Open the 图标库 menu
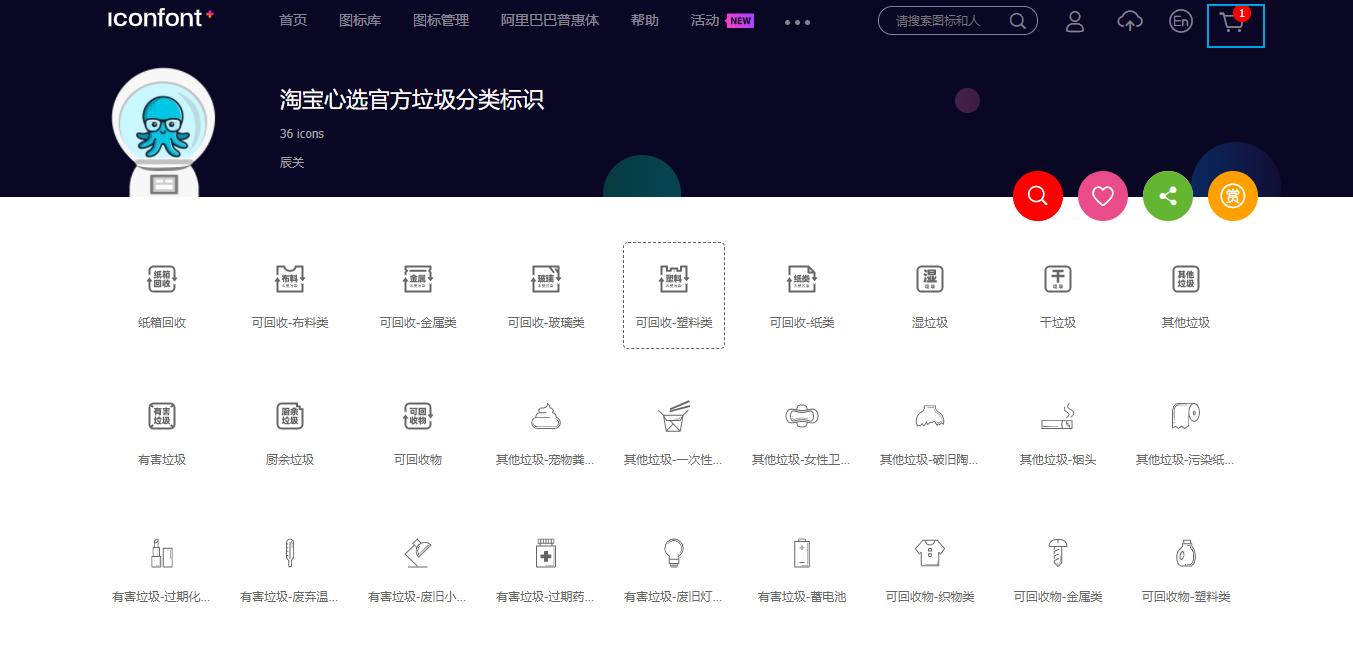The height and width of the screenshot is (658, 1353). 360,20
